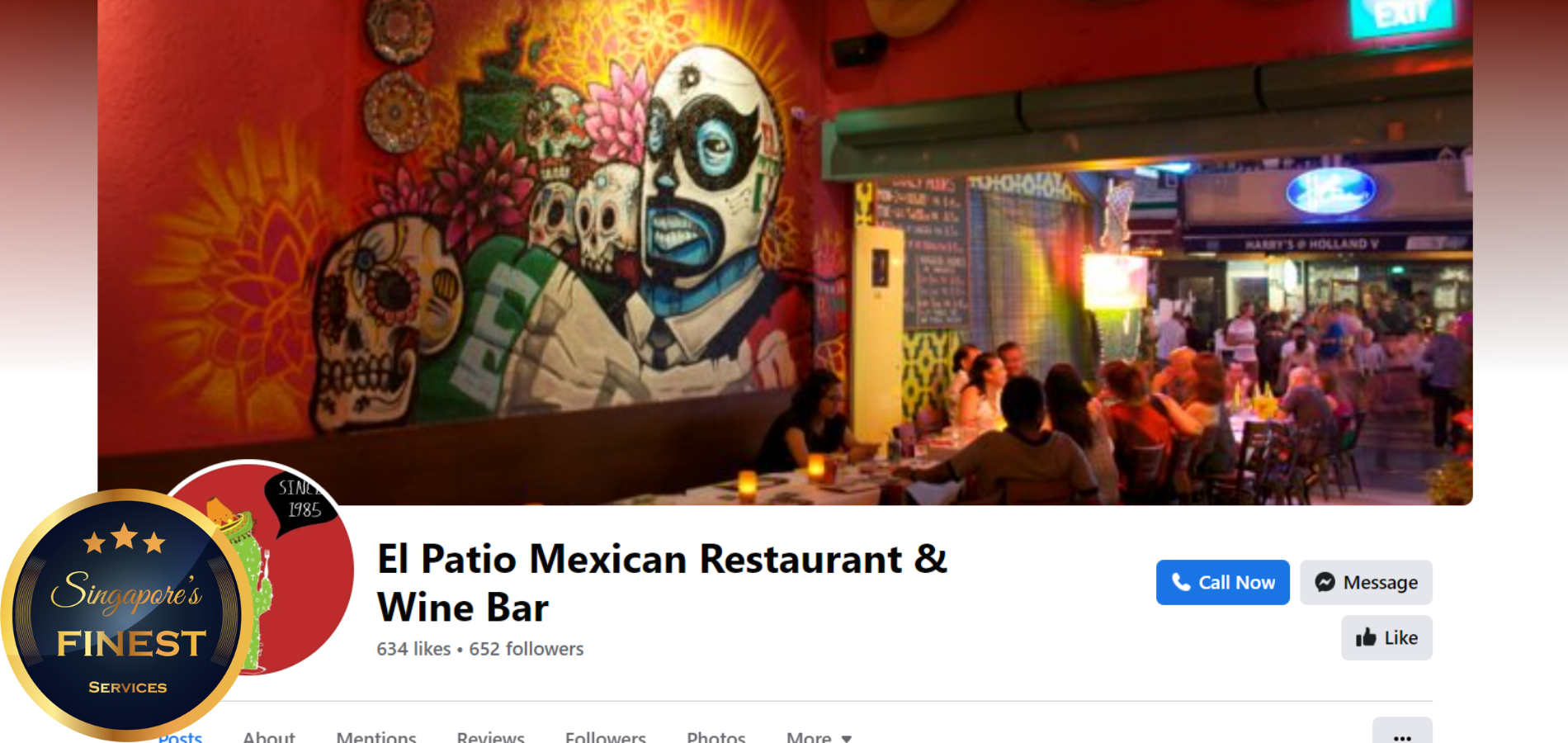Open the Photos tab
This screenshot has width=1568, height=743.
716,736
